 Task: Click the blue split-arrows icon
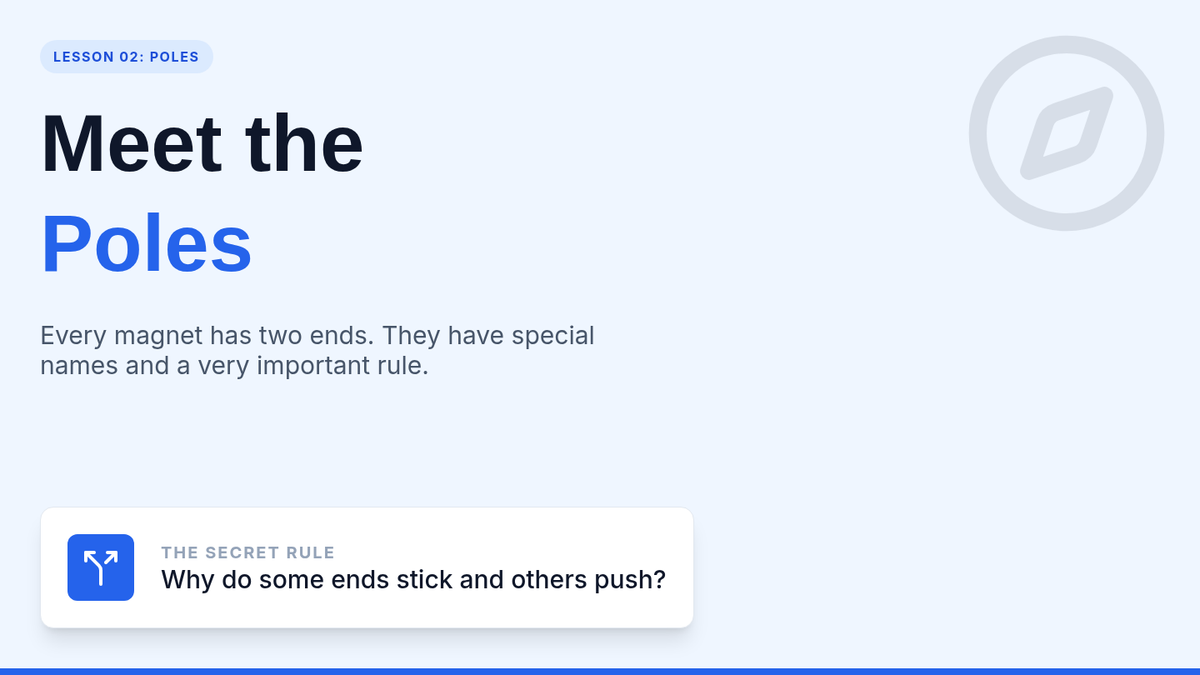click(101, 567)
